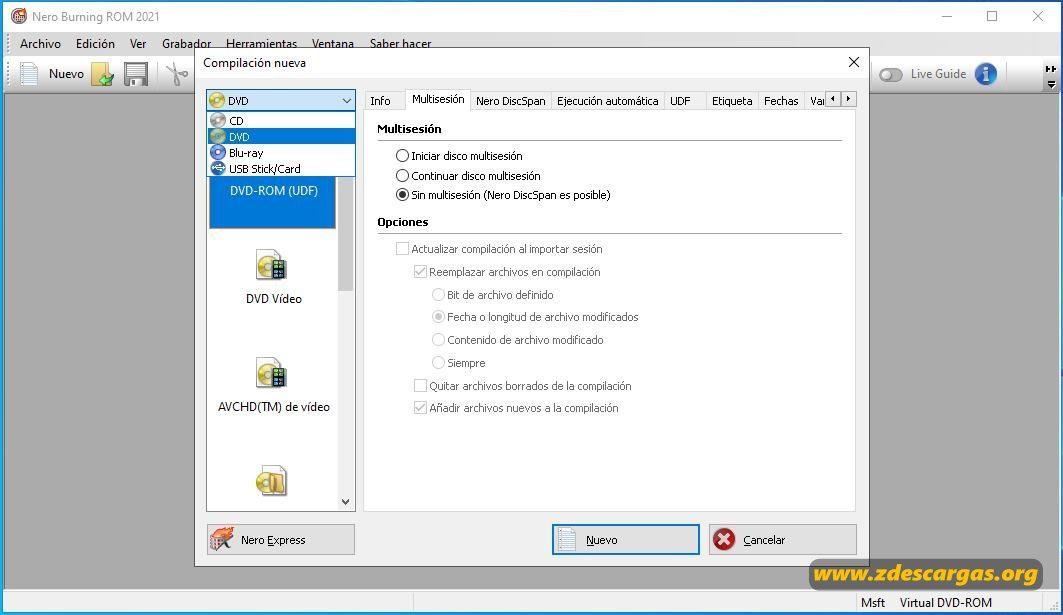
Task: Switch to the Etiqueta tab
Action: tap(731, 101)
